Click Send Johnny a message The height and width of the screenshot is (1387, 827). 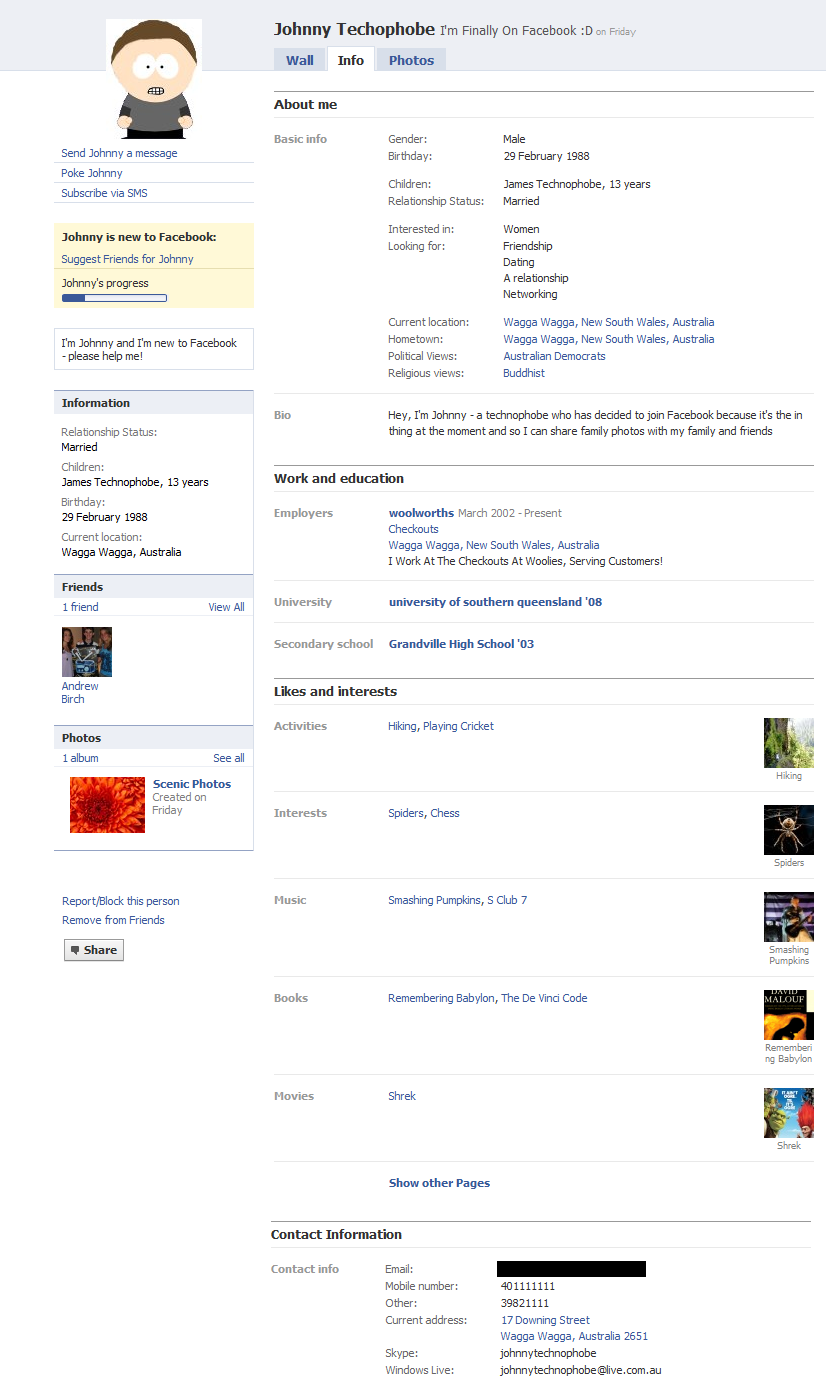[119, 153]
